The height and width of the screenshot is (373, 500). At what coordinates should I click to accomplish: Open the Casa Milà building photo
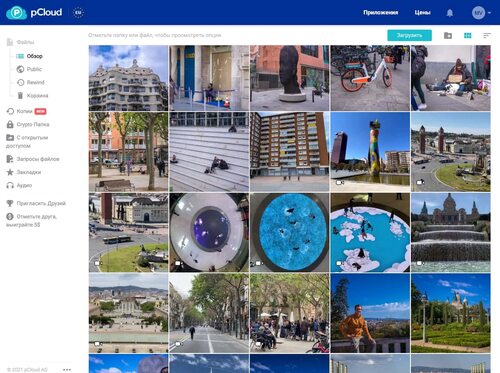click(128, 78)
